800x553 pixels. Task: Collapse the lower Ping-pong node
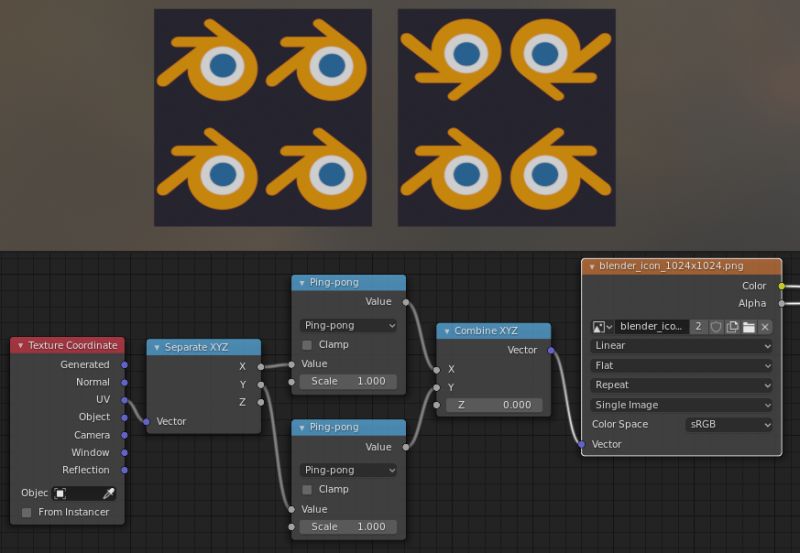click(302, 428)
